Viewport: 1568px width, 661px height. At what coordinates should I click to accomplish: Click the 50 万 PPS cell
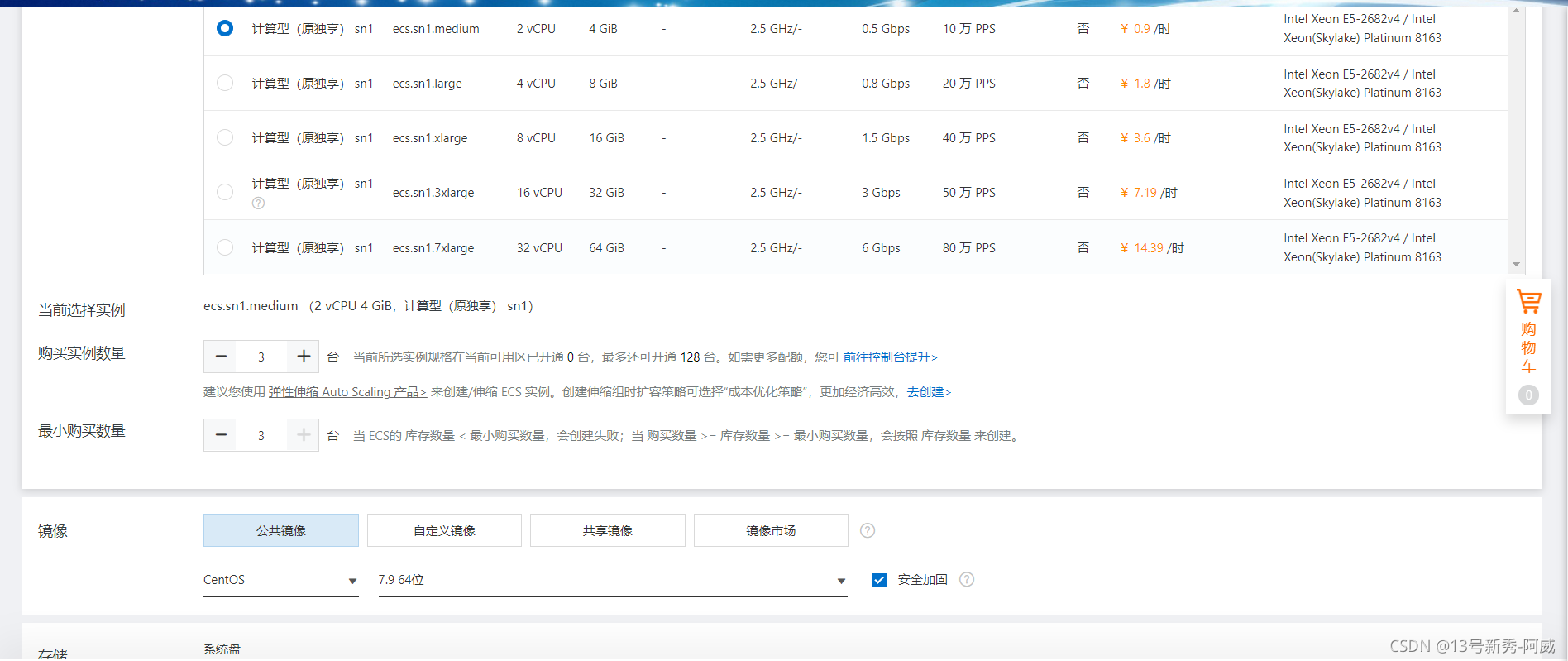pyautogui.click(x=969, y=193)
